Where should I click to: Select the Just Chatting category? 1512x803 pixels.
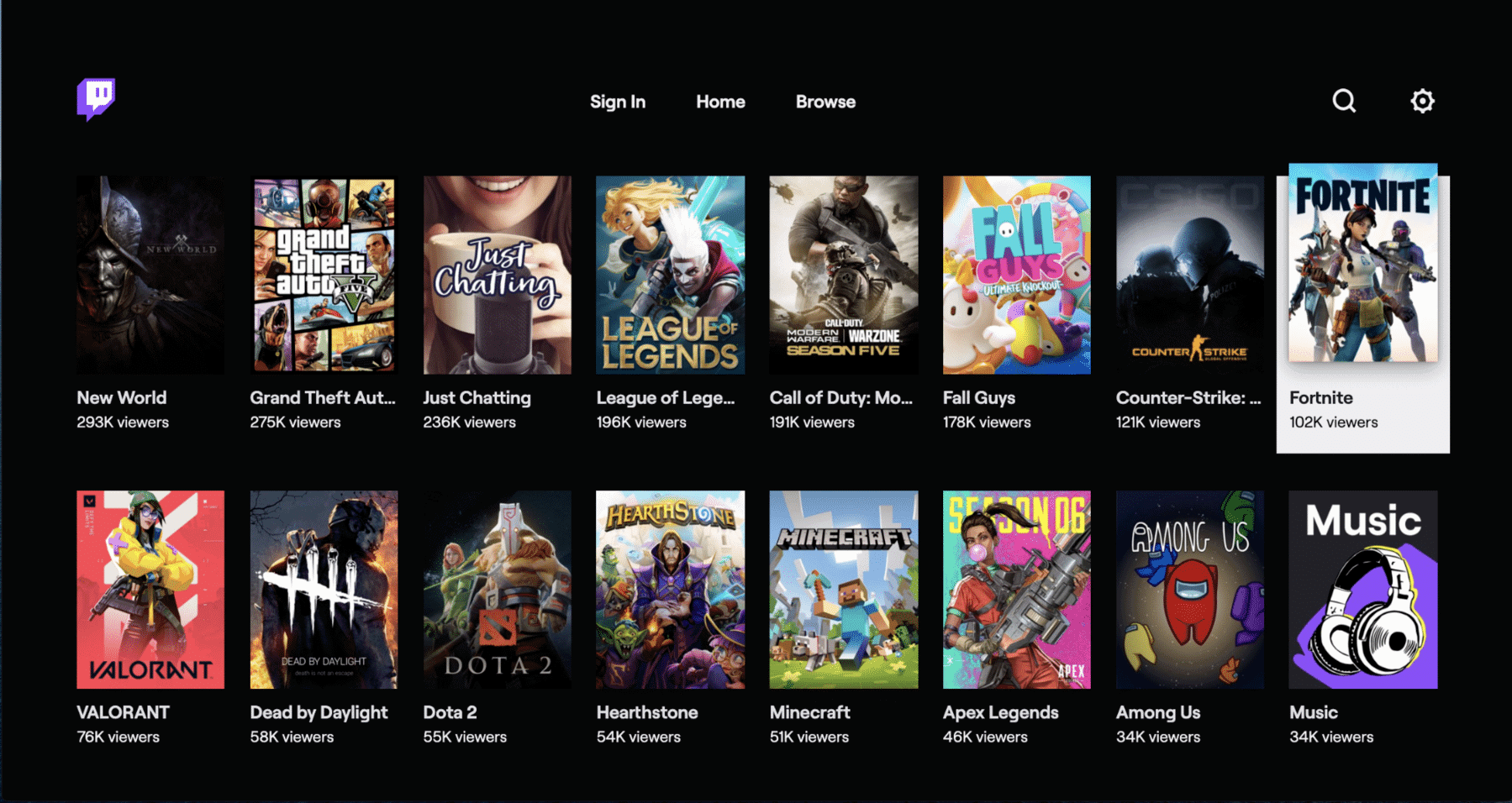[x=497, y=275]
